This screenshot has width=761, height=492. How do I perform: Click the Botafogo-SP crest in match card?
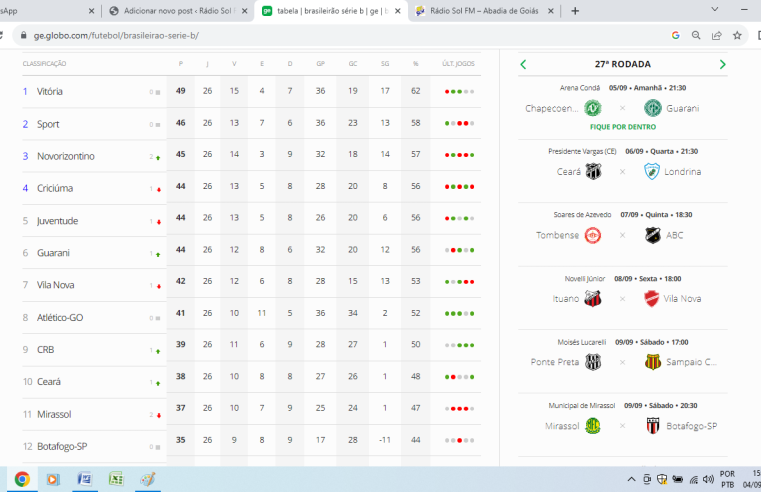pos(653,426)
